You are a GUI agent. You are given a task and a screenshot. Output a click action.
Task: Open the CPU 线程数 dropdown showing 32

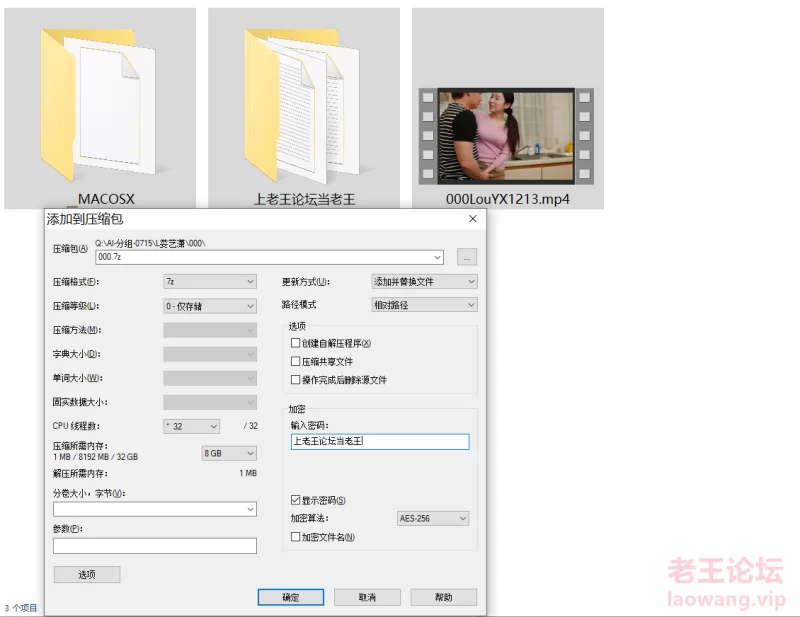coord(191,426)
